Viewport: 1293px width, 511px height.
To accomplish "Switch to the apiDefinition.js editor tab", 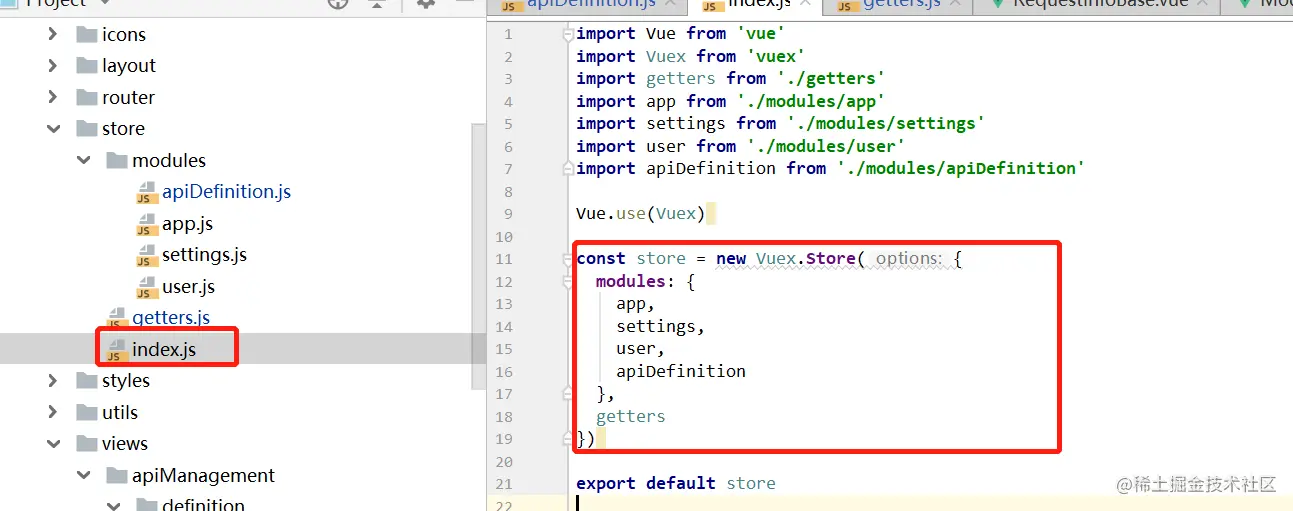I will coord(587,5).
